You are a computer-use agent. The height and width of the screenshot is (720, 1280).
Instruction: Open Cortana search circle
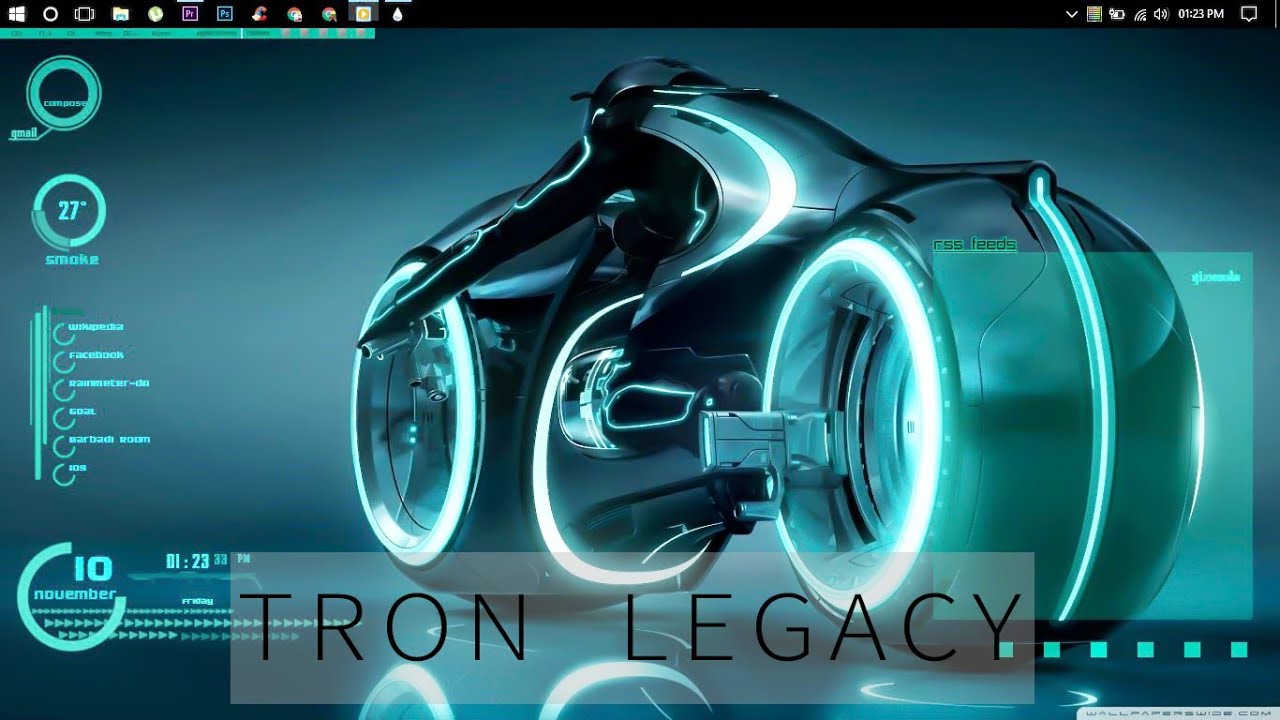tap(51, 14)
